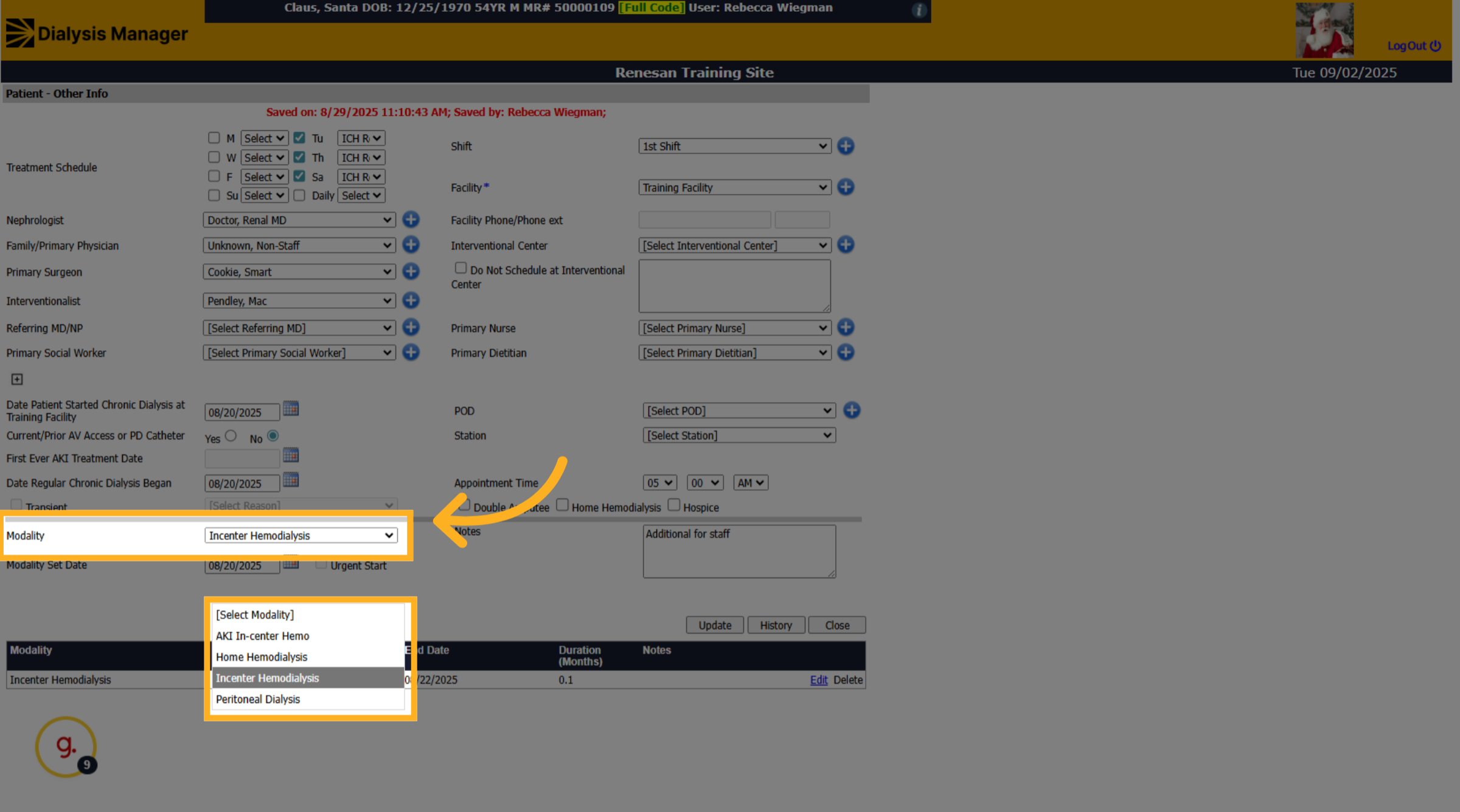Open calendar for Chronic Dialysis start date
This screenshot has height=812, width=1460.
[291, 409]
